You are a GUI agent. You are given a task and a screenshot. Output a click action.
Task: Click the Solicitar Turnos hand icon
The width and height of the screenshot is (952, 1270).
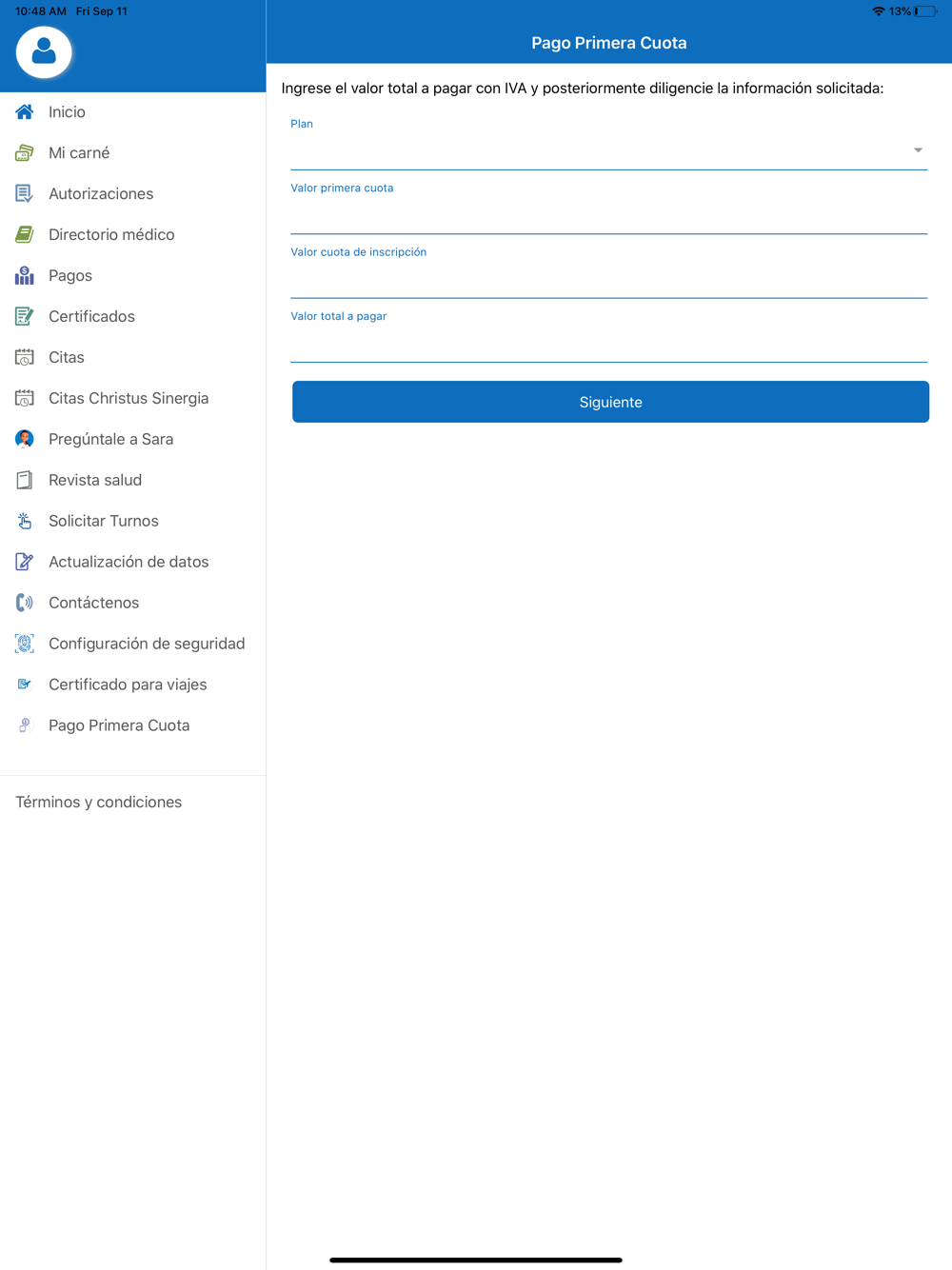(x=25, y=521)
